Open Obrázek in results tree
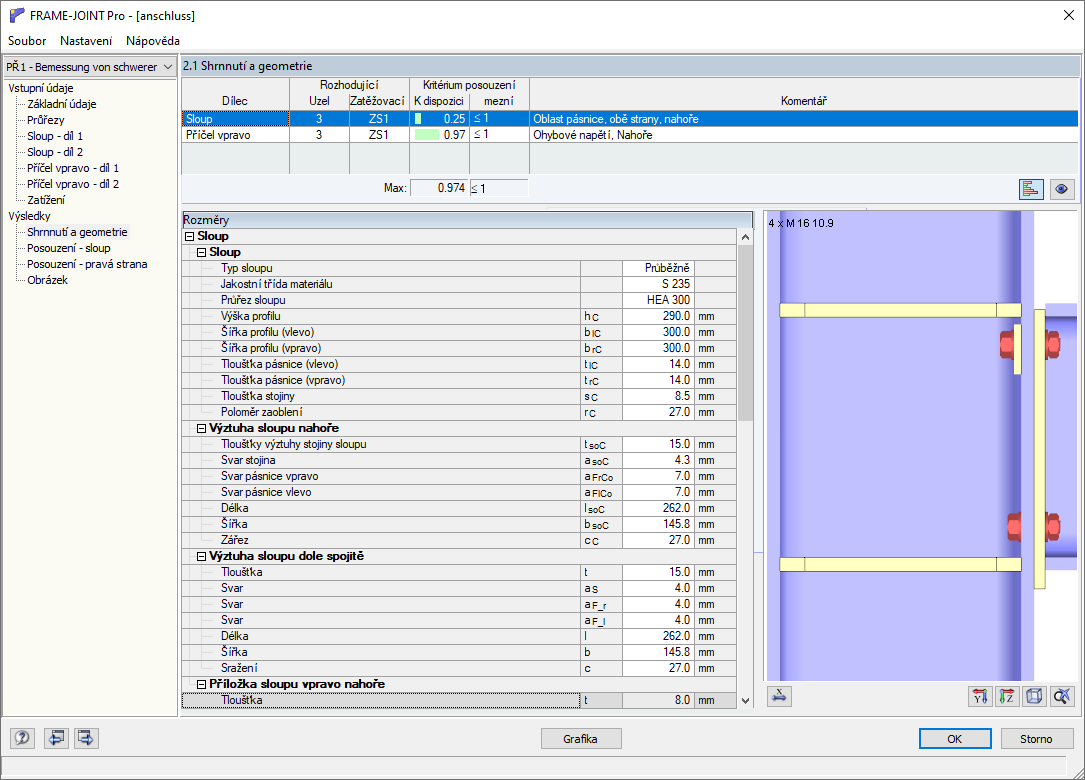The height and width of the screenshot is (780, 1085). tap(47, 280)
